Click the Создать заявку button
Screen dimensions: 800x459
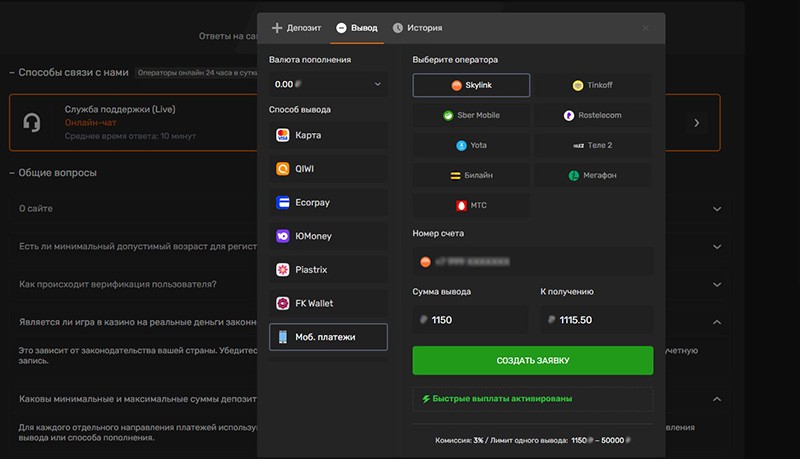(532, 360)
